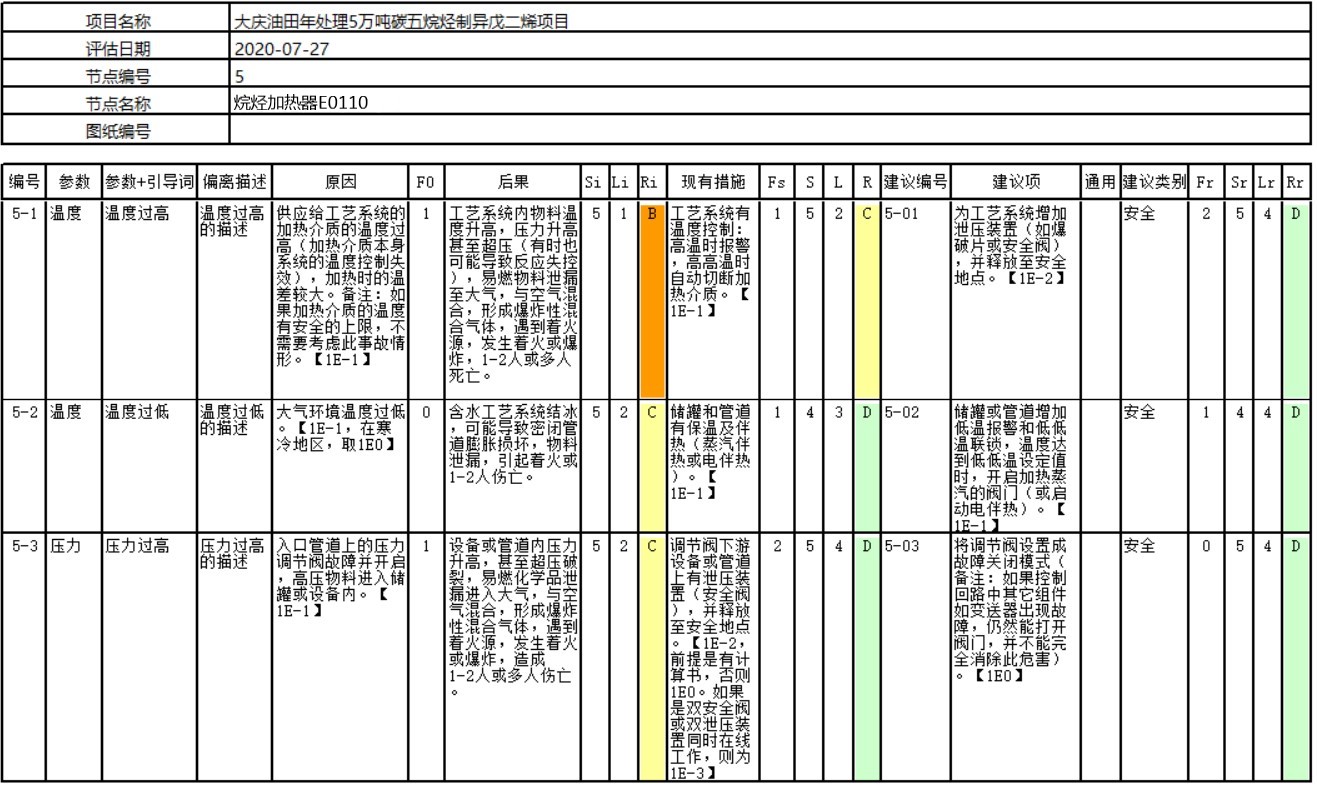
Task: Click 安全 category cell in row 5-2
Action: click(x=1154, y=467)
